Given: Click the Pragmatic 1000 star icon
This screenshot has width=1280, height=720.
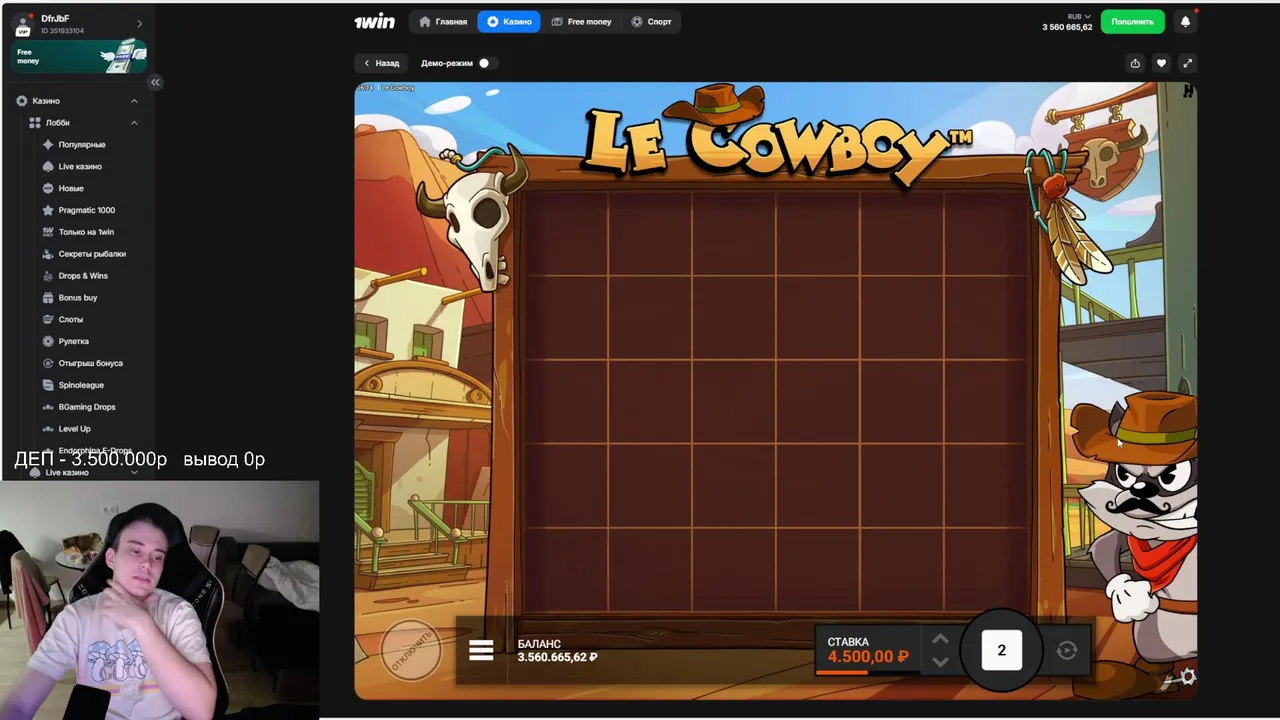Looking at the screenshot, I should tap(48, 211).
